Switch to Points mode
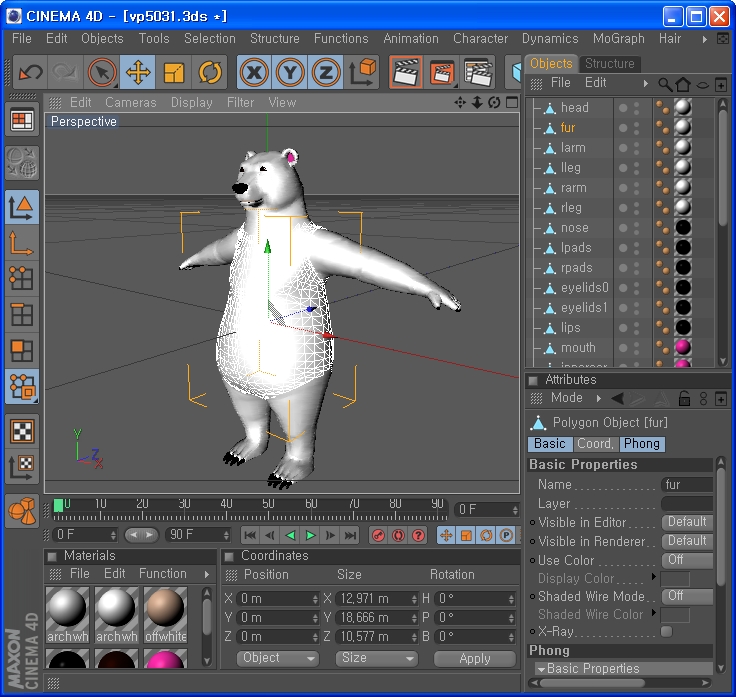The image size is (736, 697). coord(22,278)
